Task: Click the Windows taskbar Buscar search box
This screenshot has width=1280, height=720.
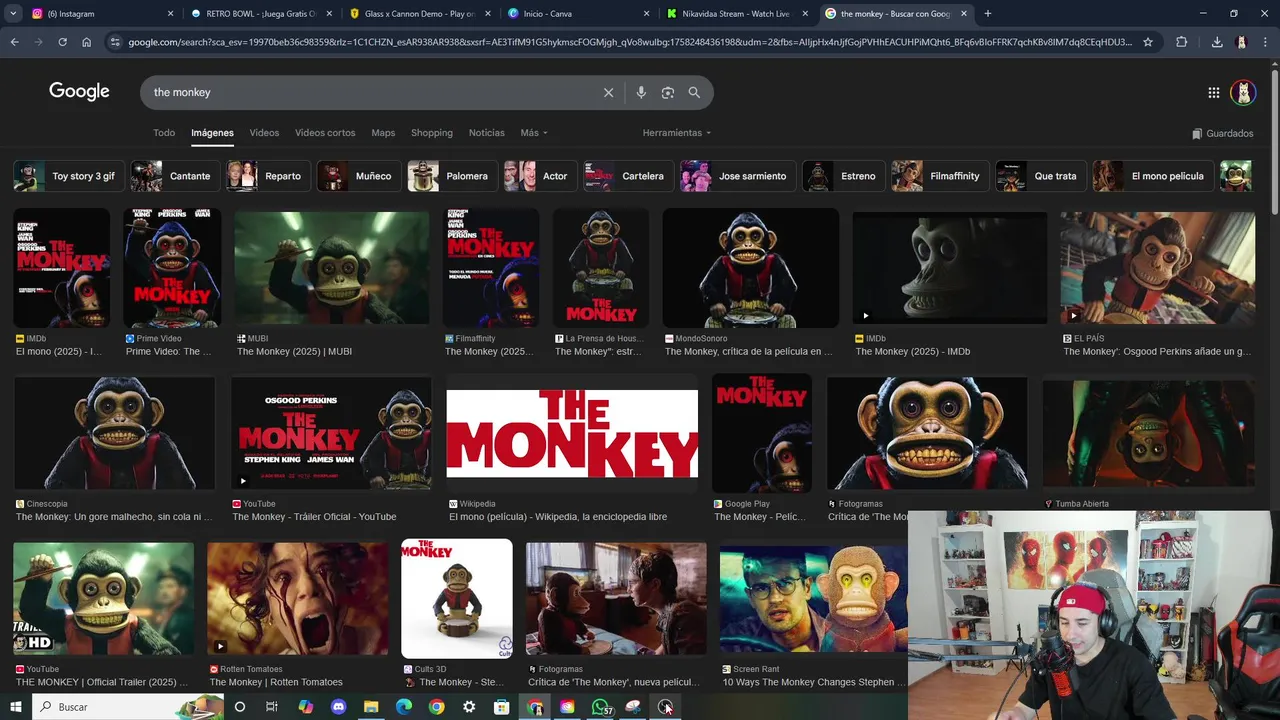Action: [128, 707]
